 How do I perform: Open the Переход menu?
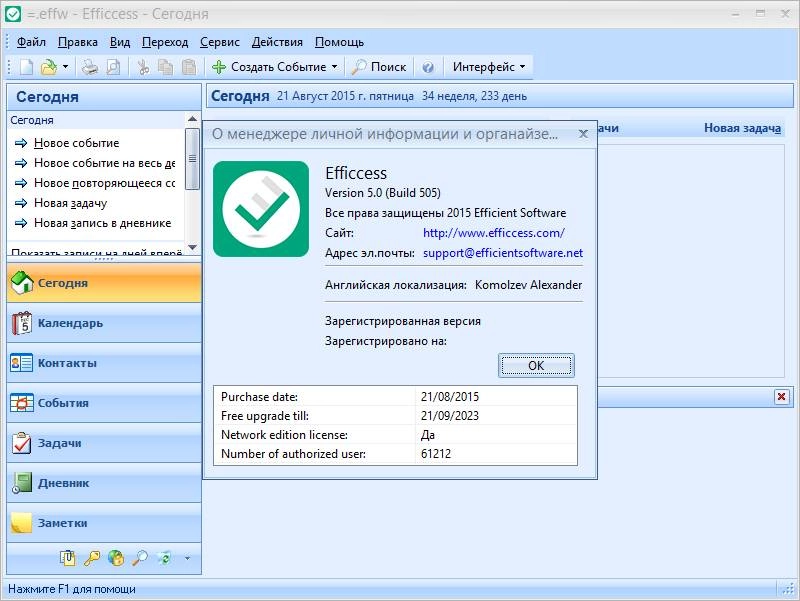point(165,42)
